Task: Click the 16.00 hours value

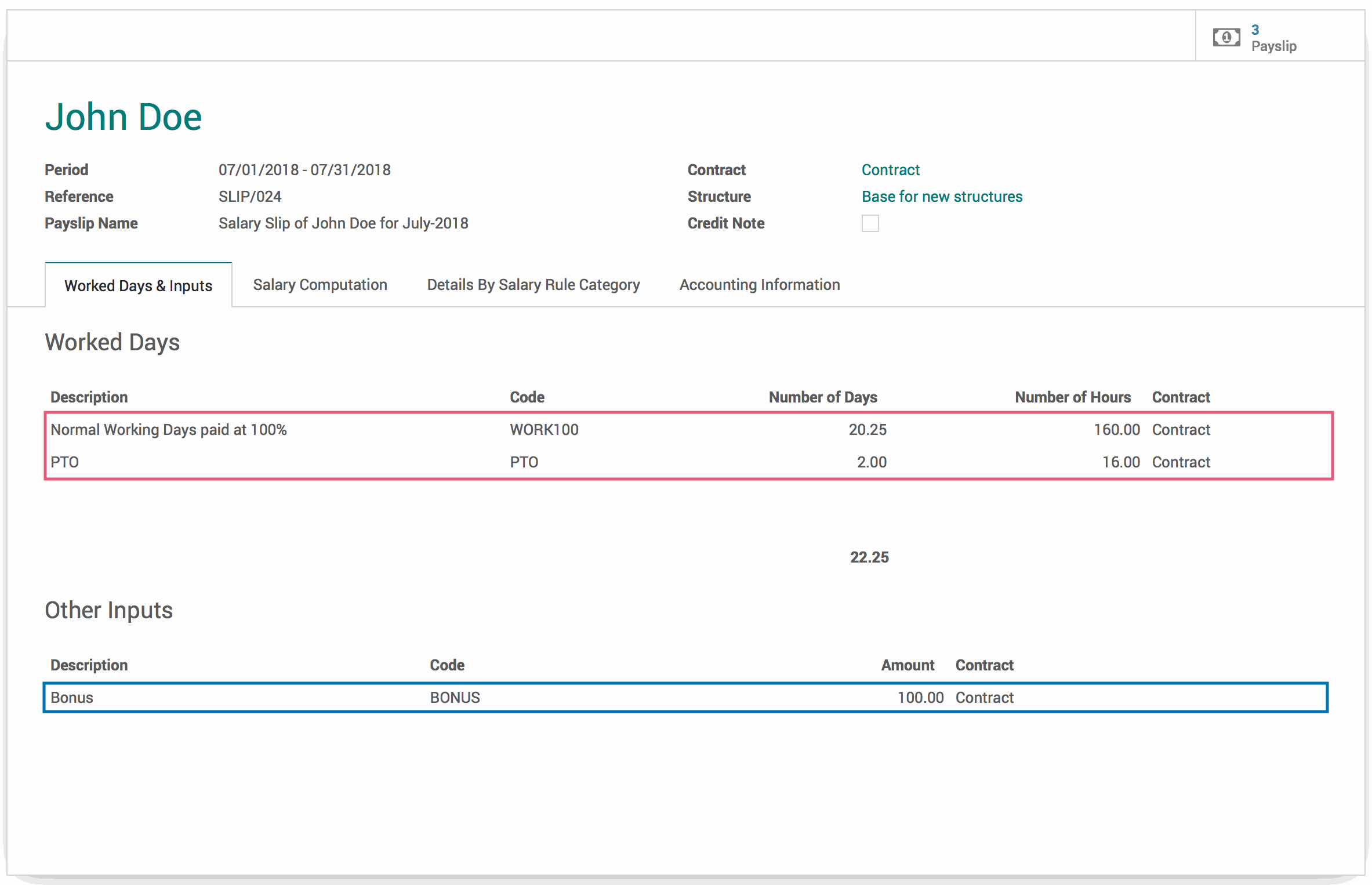Action: click(1121, 462)
